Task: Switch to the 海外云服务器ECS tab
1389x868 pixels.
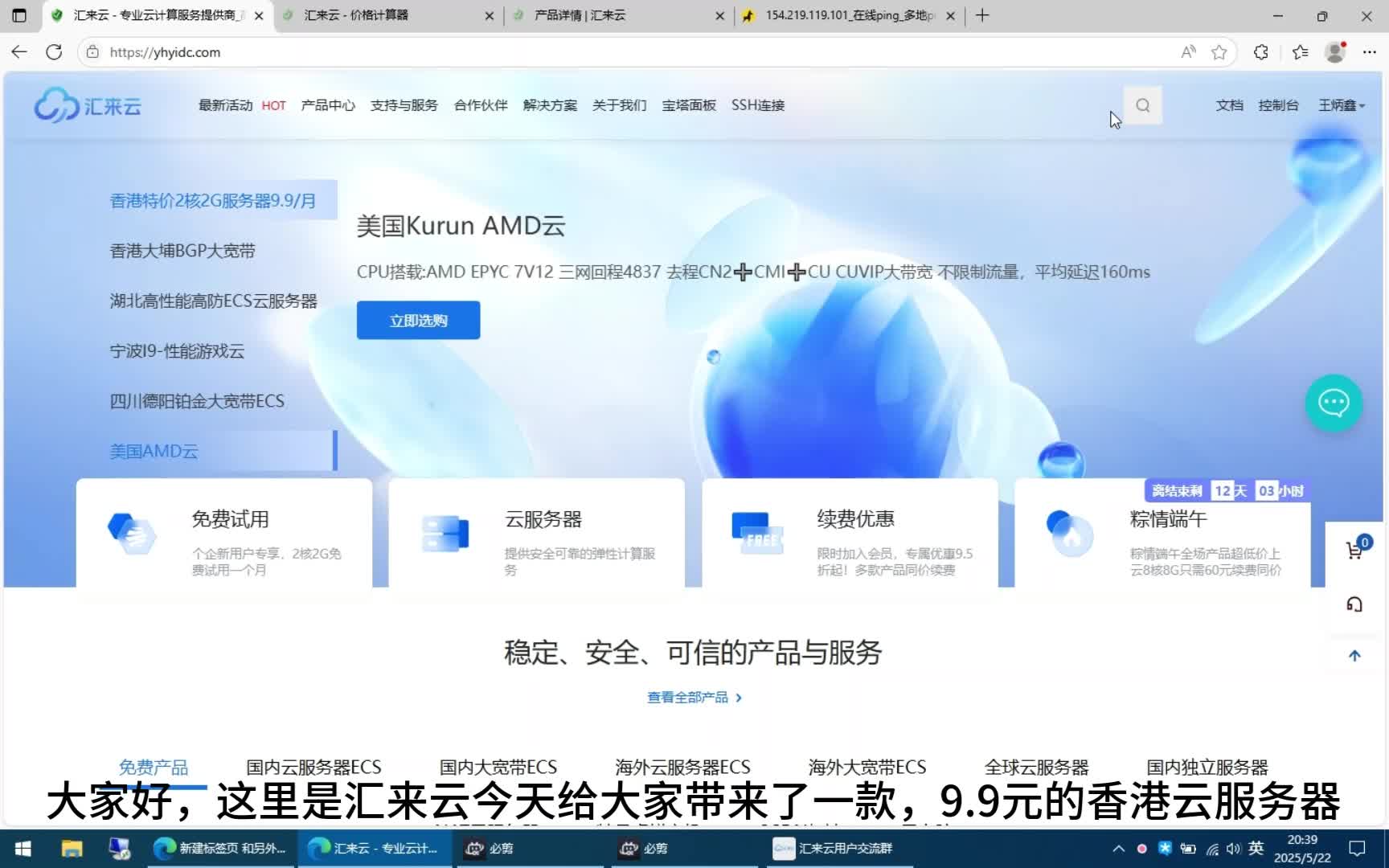Action: click(x=682, y=768)
